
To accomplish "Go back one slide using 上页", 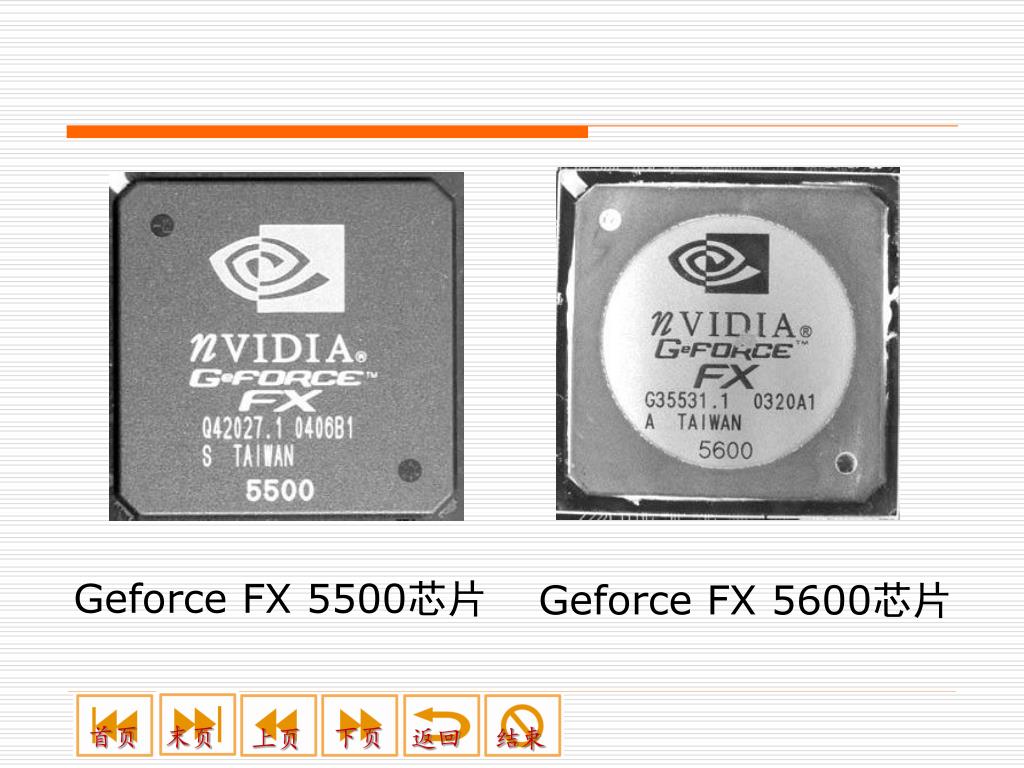I will pos(278,725).
